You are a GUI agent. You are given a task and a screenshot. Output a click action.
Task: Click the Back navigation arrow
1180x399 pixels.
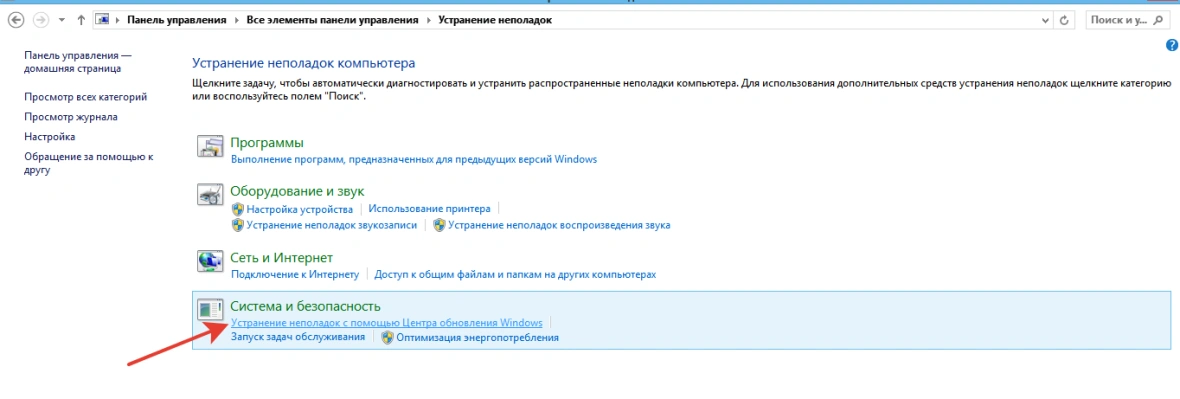(x=17, y=20)
